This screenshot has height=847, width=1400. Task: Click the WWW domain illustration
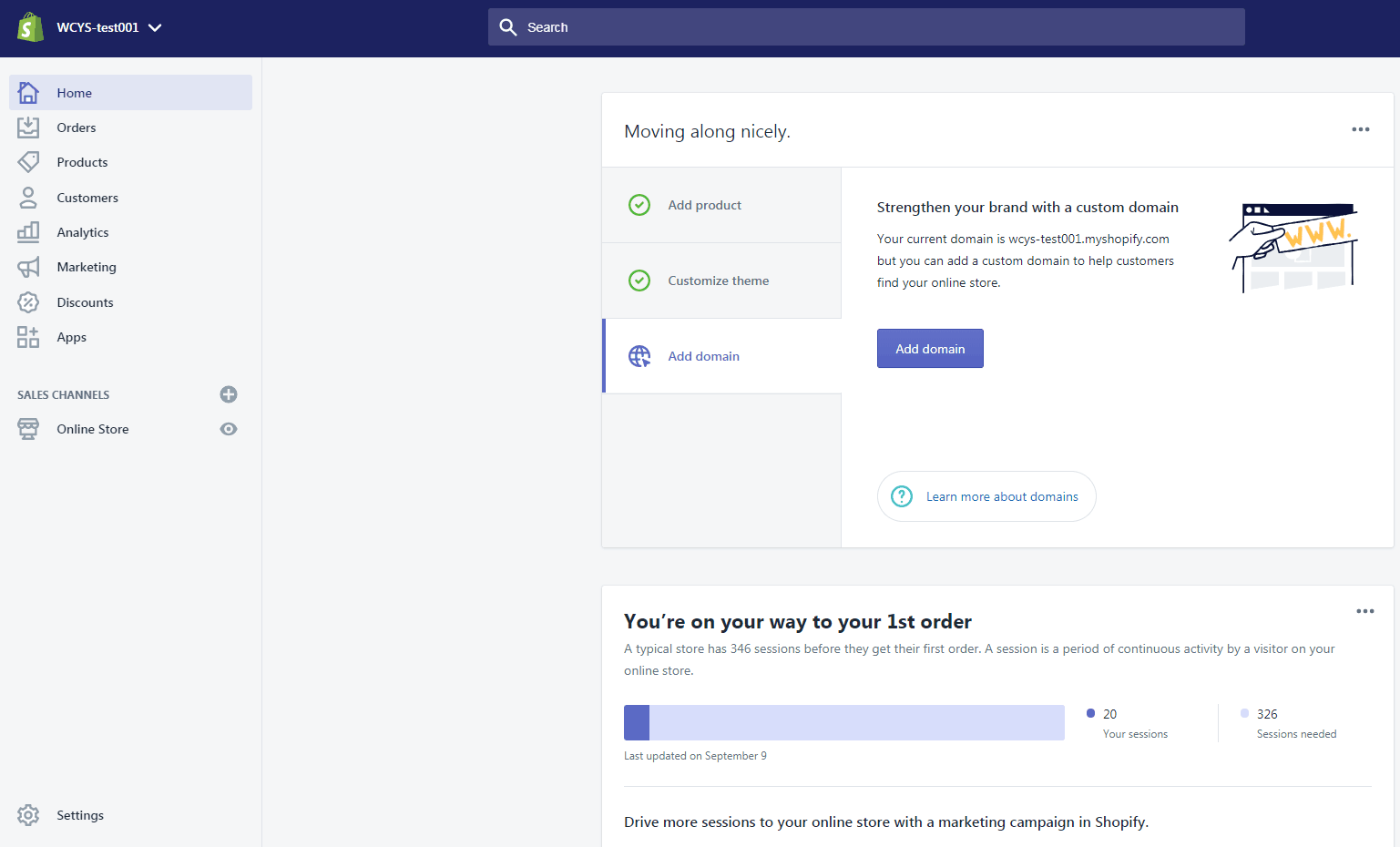[1293, 248]
